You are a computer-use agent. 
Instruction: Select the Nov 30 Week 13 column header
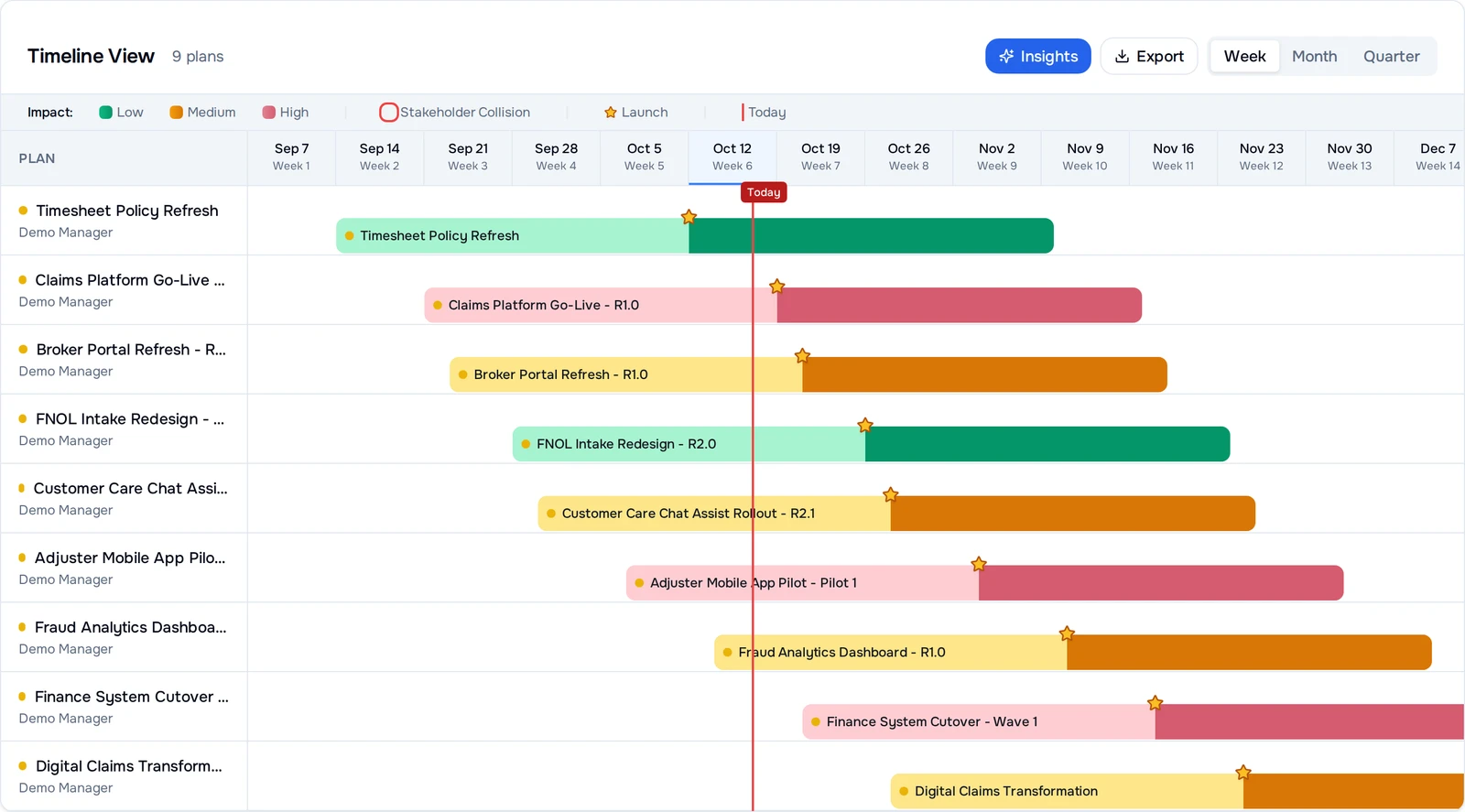[1350, 157]
